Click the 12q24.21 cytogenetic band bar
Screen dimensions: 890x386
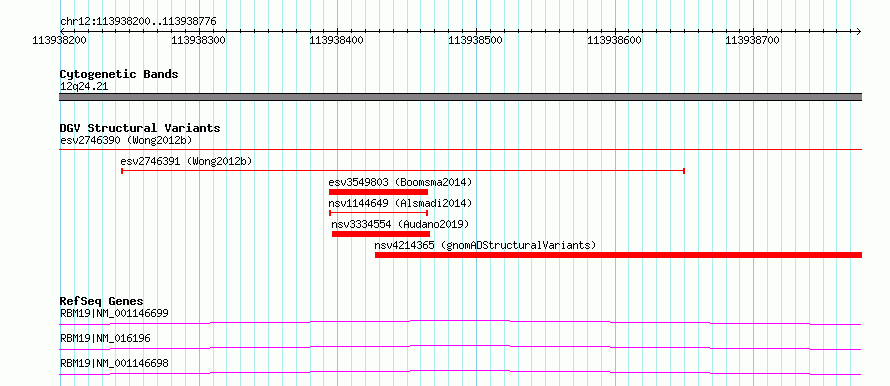pyautogui.click(x=461, y=97)
